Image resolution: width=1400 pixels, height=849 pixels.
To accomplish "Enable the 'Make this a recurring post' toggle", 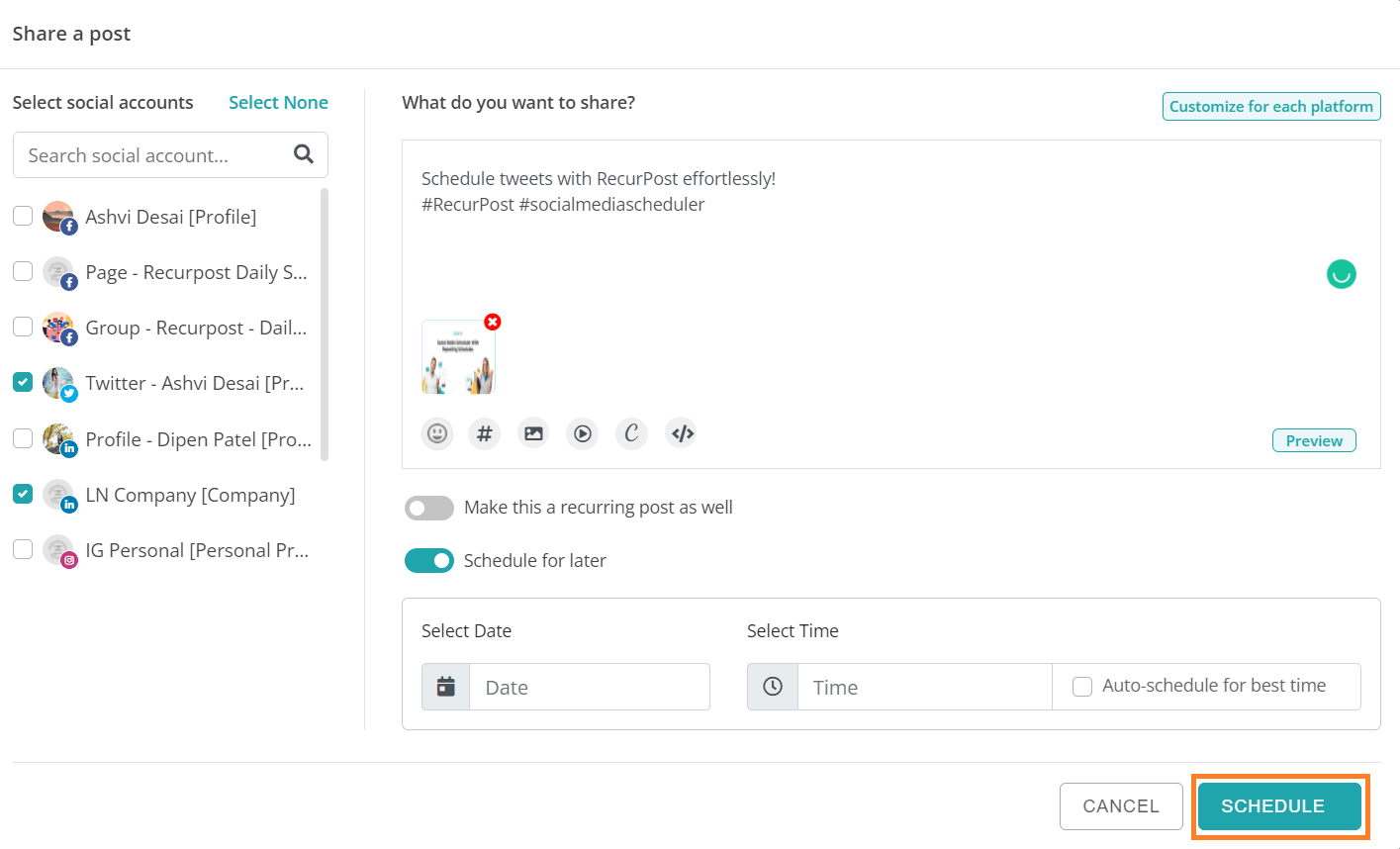I will pos(428,507).
